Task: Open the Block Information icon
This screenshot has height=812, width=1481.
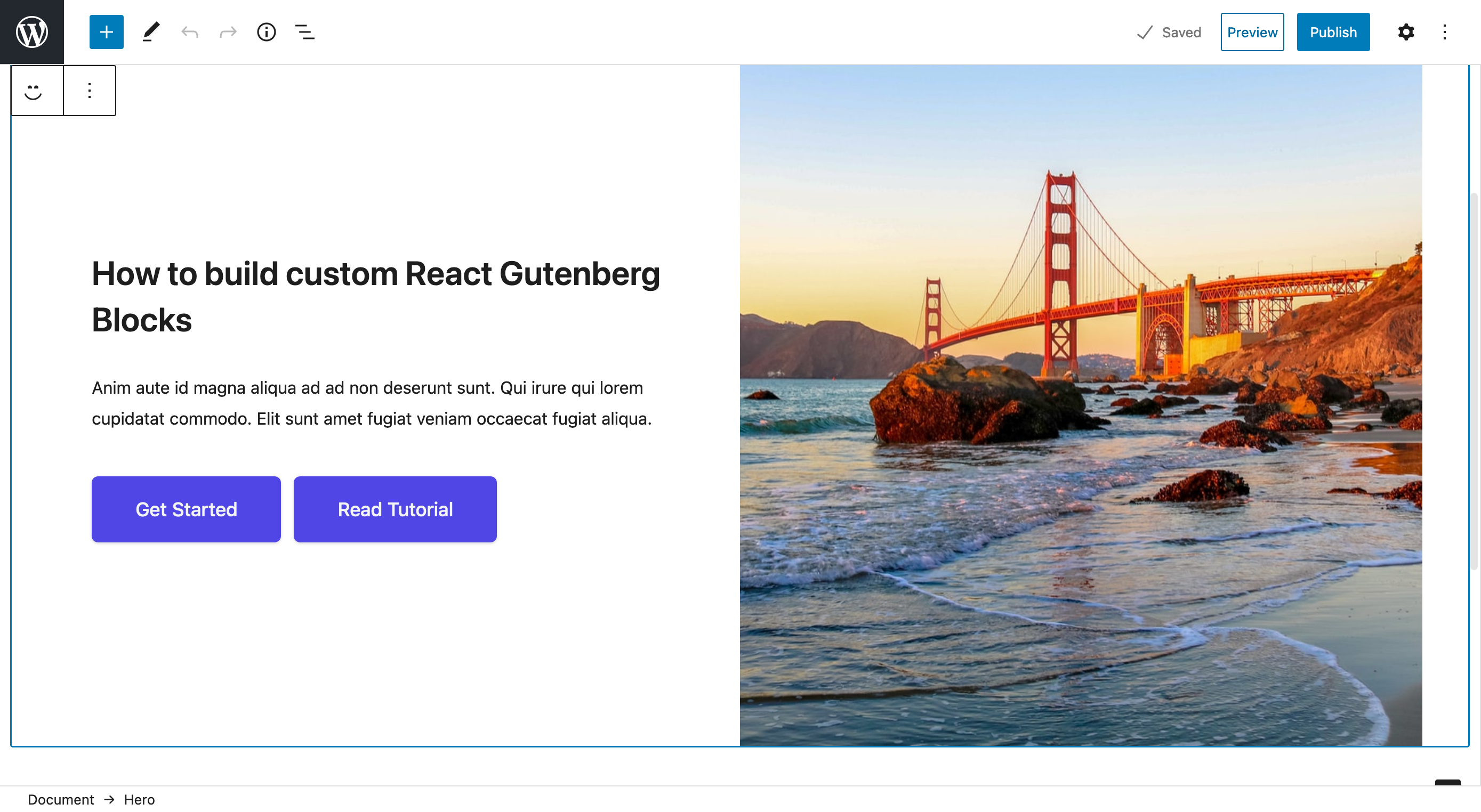Action: [x=266, y=31]
